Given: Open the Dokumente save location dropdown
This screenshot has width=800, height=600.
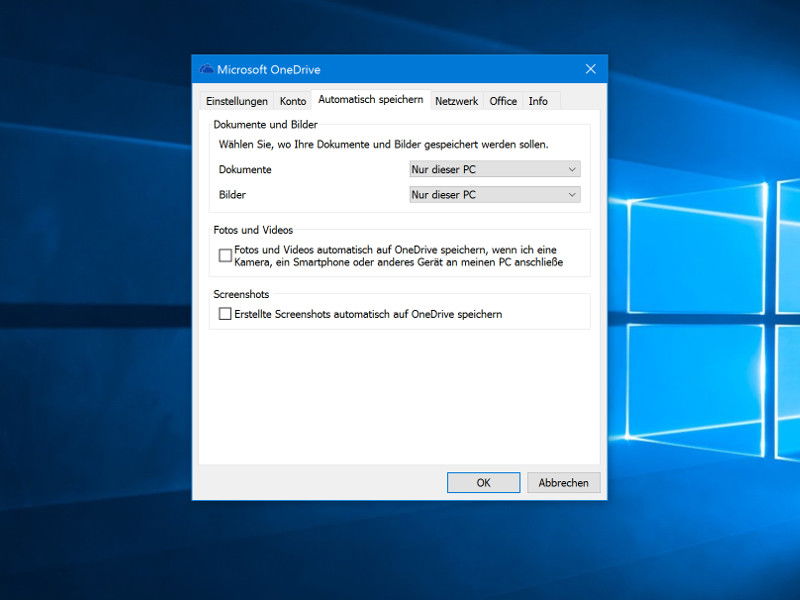Looking at the screenshot, I should [495, 169].
